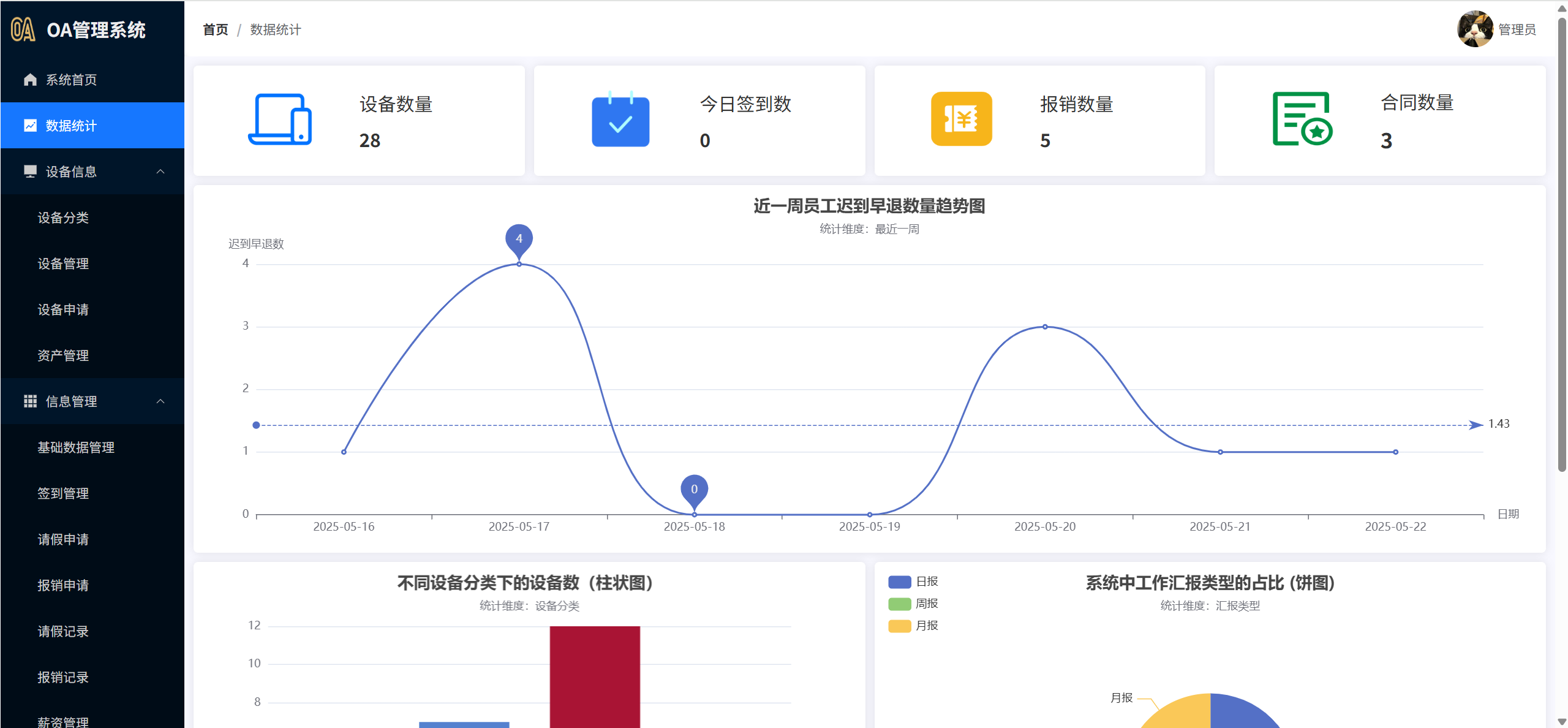Click the yellow reimbursement ticket icon
Image resolution: width=1568 pixels, height=728 pixels.
(x=961, y=119)
